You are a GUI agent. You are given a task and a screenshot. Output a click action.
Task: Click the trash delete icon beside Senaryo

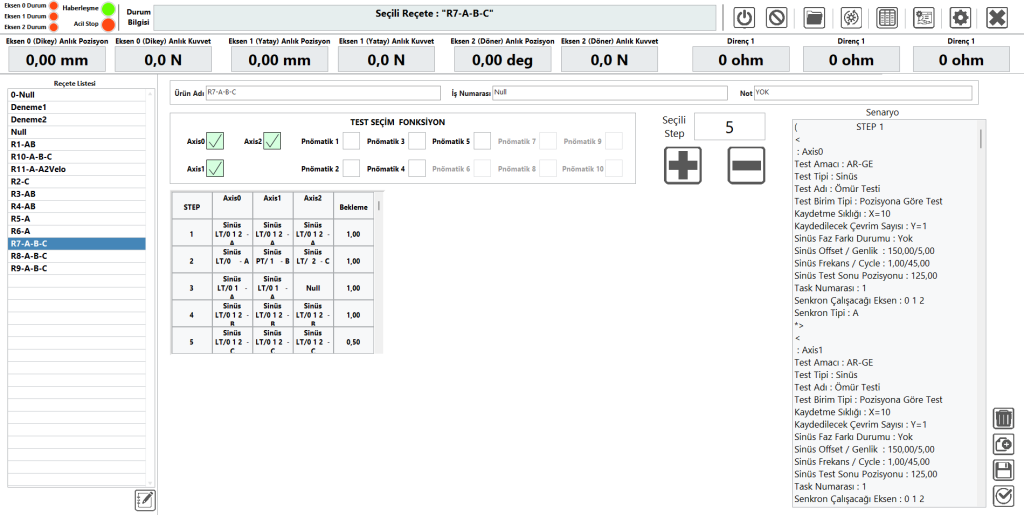tap(1003, 418)
